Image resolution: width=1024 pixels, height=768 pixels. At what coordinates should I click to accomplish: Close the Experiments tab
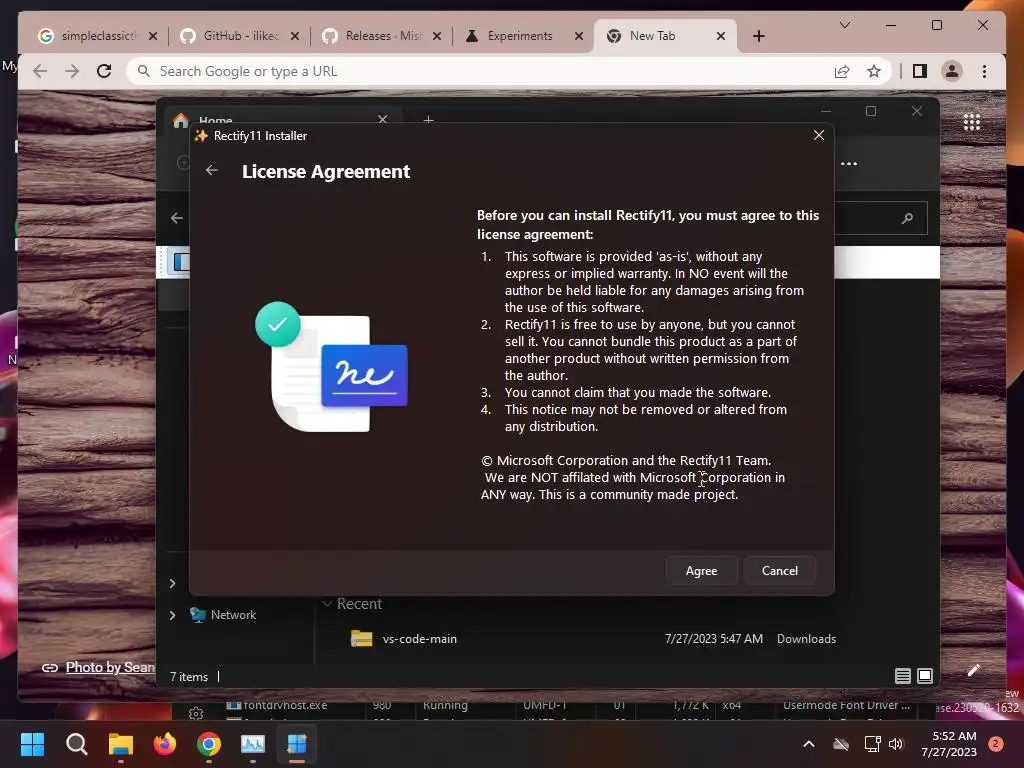pyautogui.click(x=579, y=36)
